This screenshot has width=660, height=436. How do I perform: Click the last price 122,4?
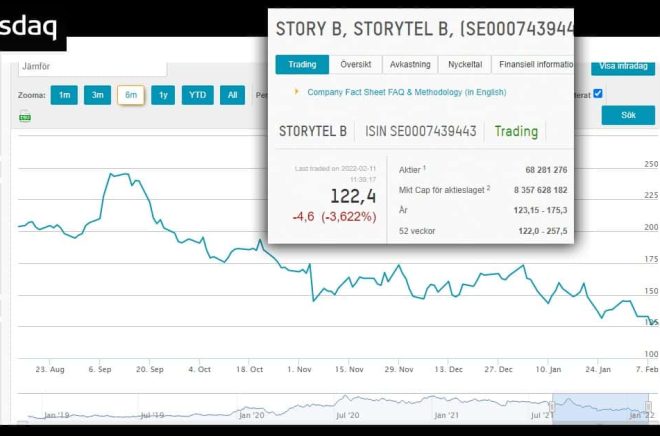click(353, 196)
